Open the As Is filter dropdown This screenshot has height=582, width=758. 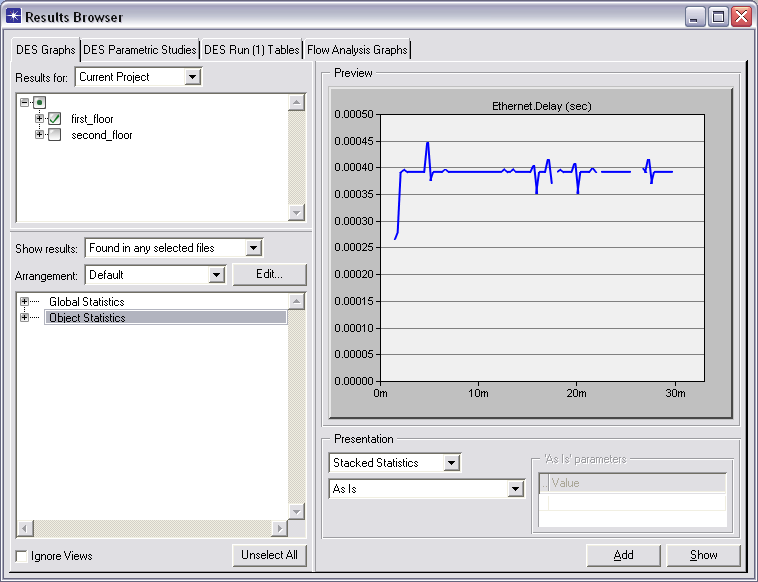[x=516, y=489]
